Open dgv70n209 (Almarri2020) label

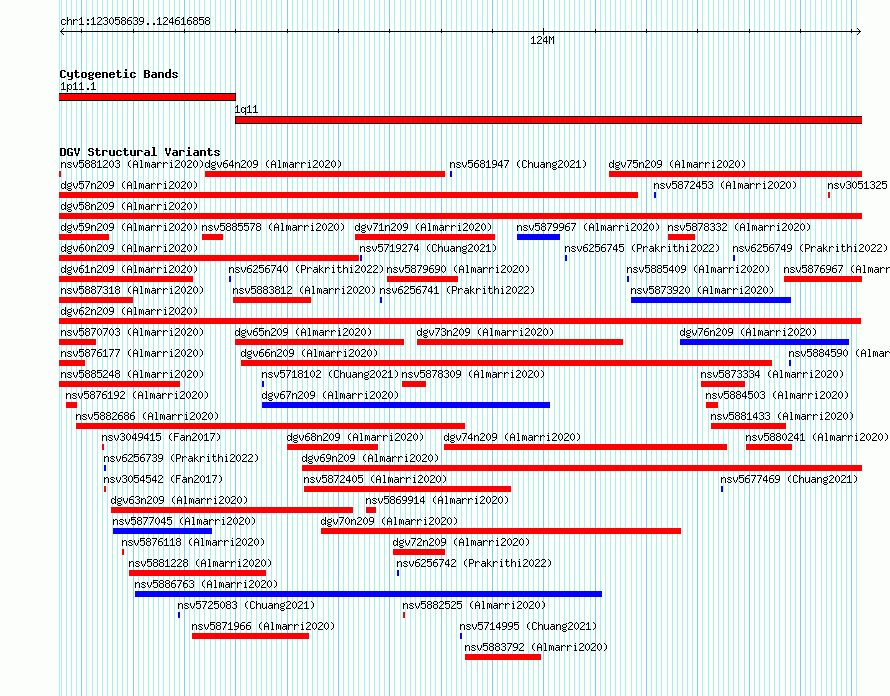389,521
